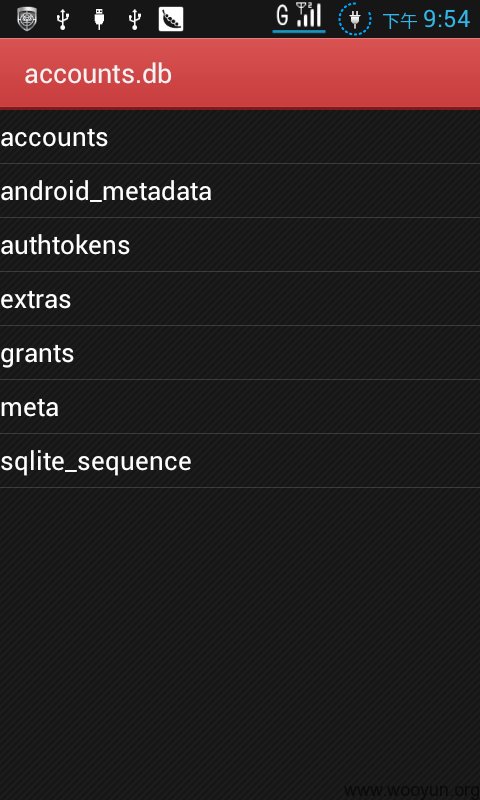The image size is (480, 800).
Task: Choose the meta table row
Action: (240, 407)
